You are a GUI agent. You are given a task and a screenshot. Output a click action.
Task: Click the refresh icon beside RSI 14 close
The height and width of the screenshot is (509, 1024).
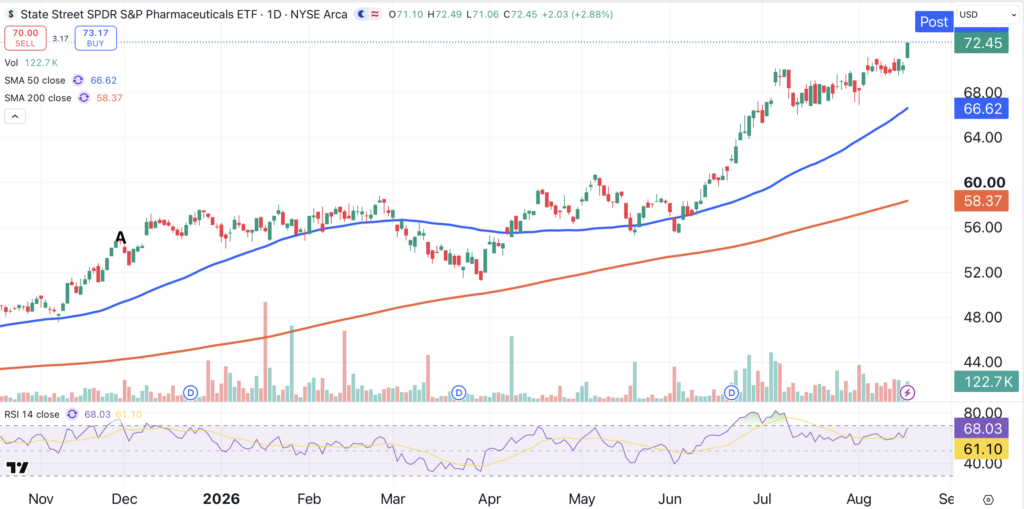72,414
